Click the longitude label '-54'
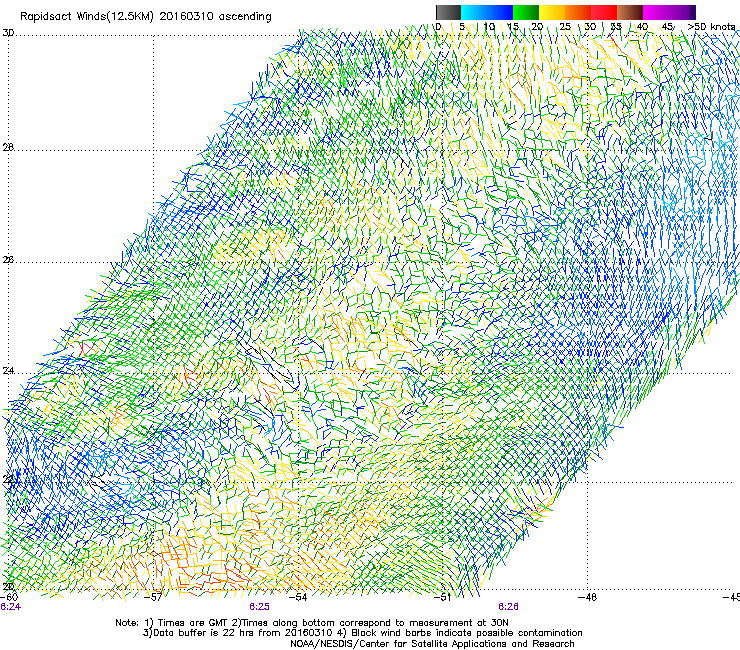This screenshot has height=650, width=740. pyautogui.click(x=298, y=597)
